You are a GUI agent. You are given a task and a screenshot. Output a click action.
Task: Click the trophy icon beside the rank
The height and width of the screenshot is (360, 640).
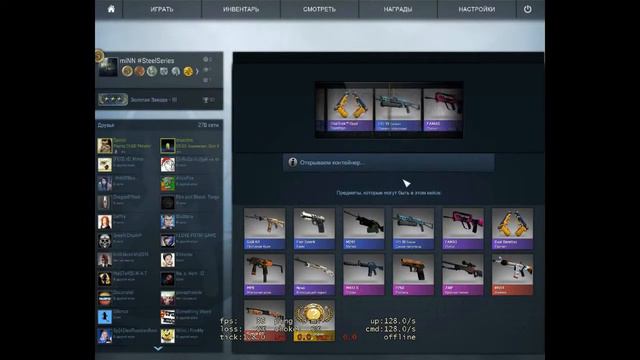pyautogui.click(x=205, y=100)
